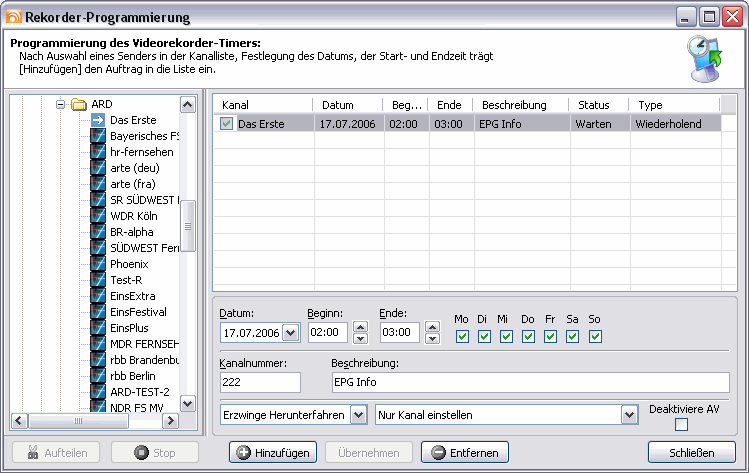Expand the Nur Kanal einstellen dropdown
The height and width of the screenshot is (473, 749).
[x=629, y=415]
